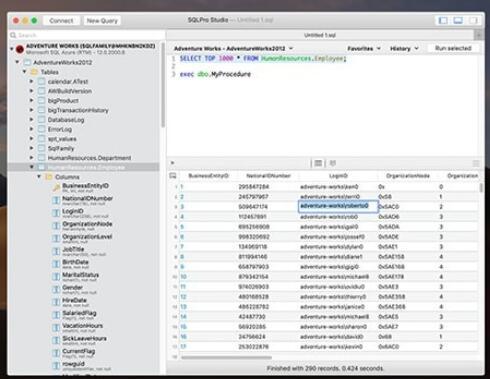Viewport: 490px width, 379px height.
Task: Click the BusinessEntityID primary key icon
Action: (x=56, y=188)
